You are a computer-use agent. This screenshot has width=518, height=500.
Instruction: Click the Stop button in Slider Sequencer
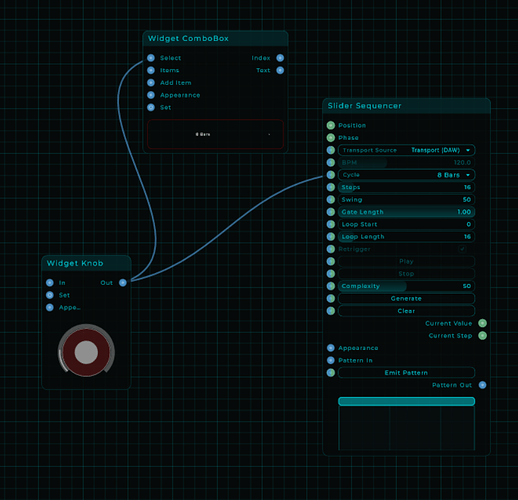(x=406, y=274)
